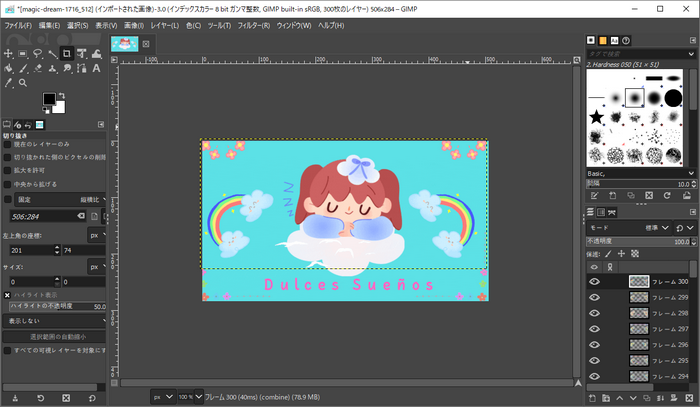Toggle visibility of フレーム 298 layer

[594, 313]
